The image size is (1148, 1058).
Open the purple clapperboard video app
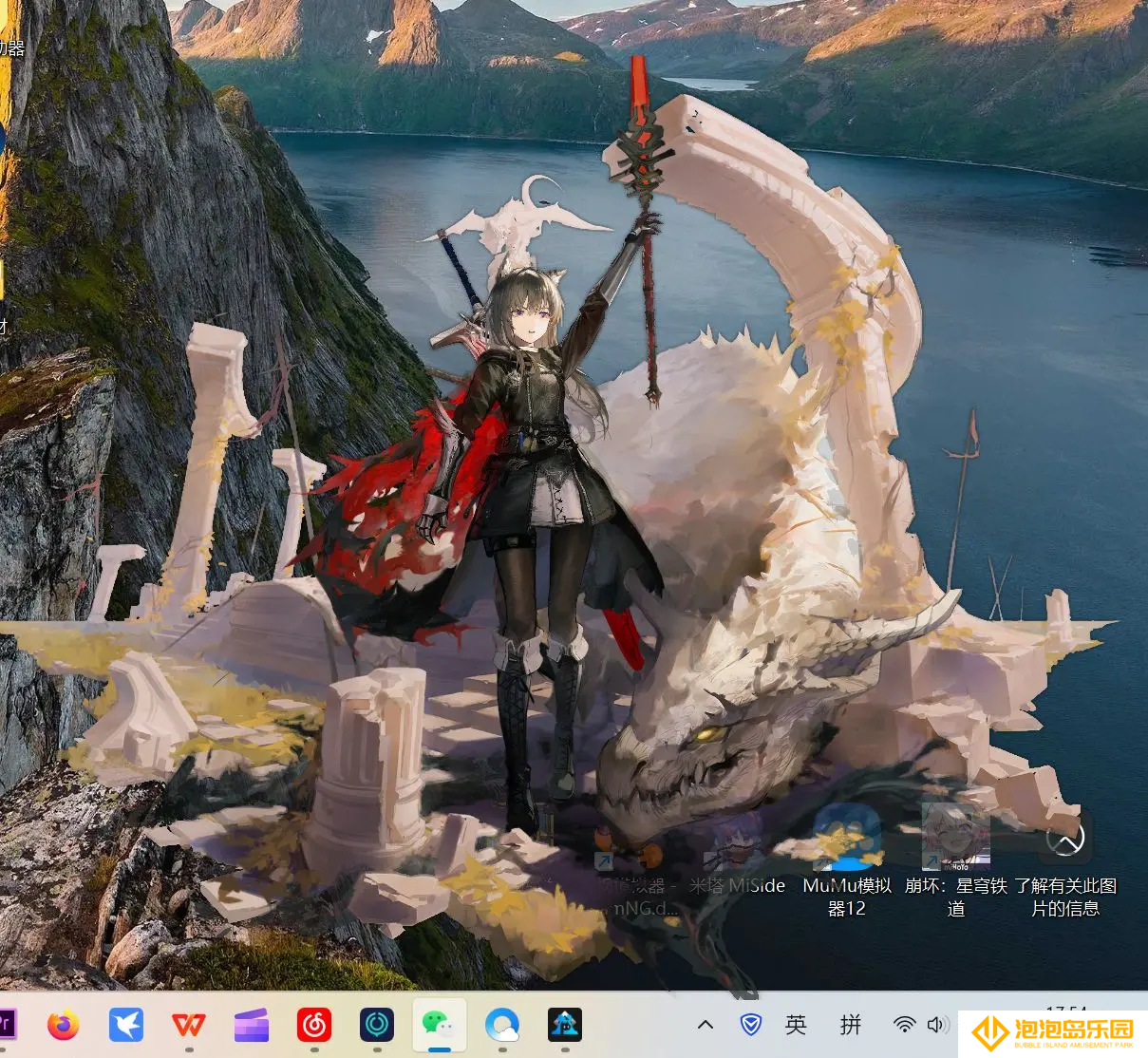[252, 1025]
